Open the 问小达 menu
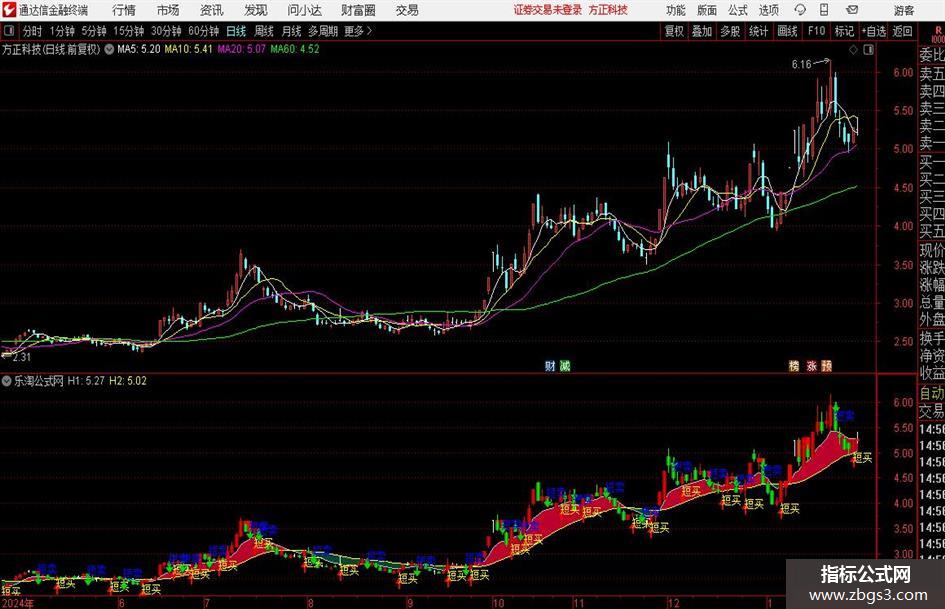945x609 pixels. coord(304,10)
